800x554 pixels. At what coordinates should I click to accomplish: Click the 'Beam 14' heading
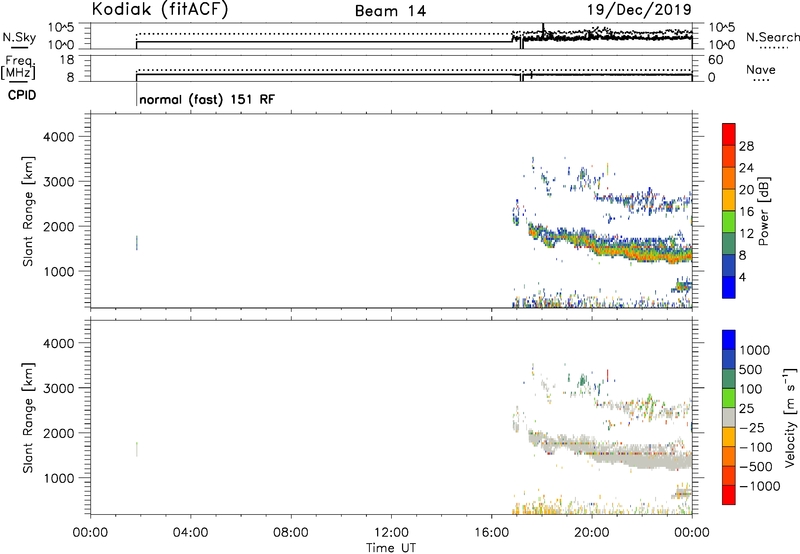(x=390, y=11)
